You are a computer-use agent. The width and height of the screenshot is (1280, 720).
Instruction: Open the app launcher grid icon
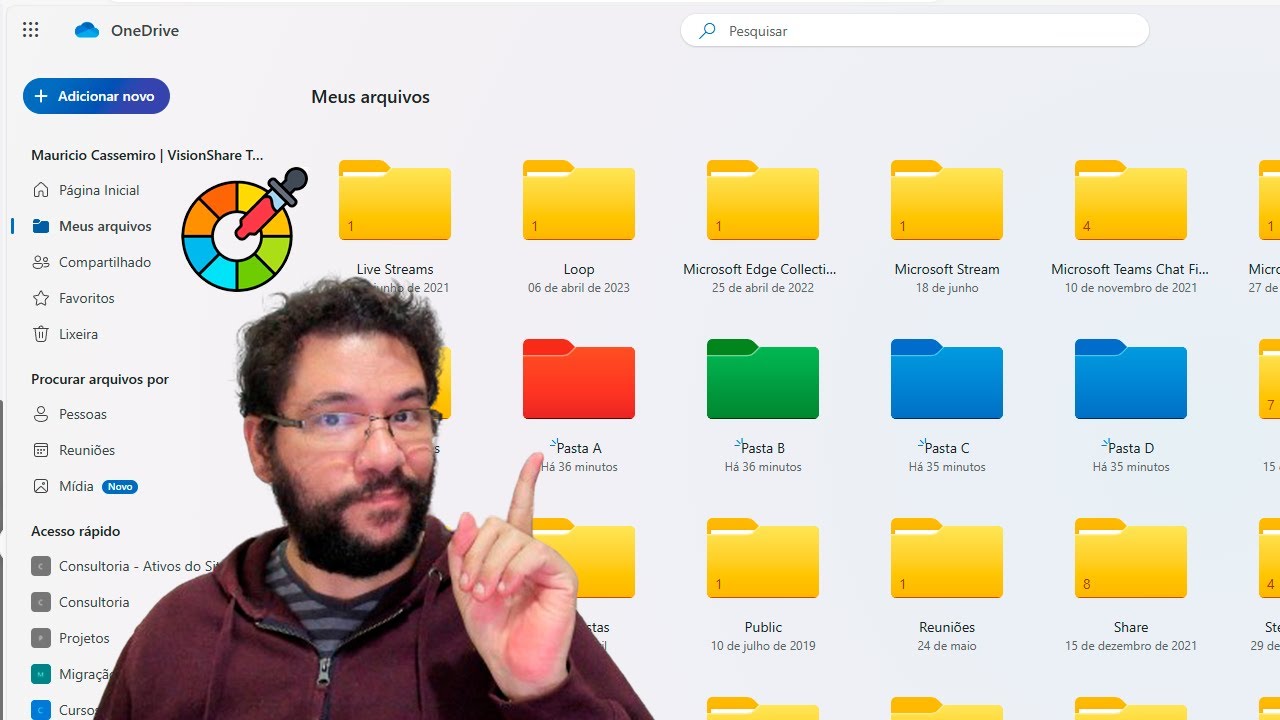point(31,30)
